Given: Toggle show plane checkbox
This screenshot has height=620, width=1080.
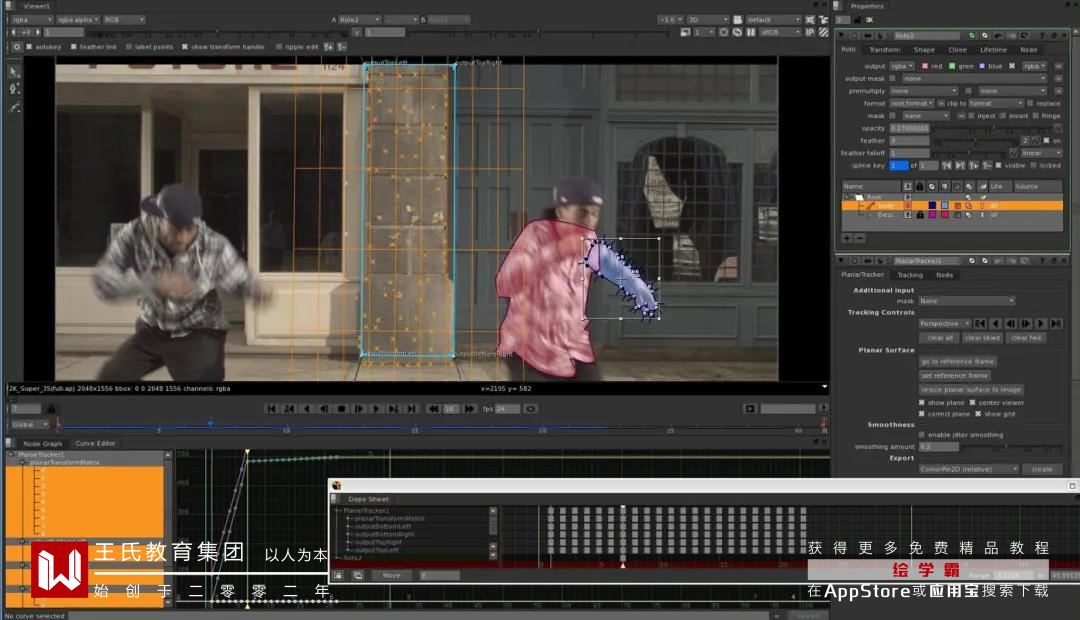Looking at the screenshot, I should [922, 402].
